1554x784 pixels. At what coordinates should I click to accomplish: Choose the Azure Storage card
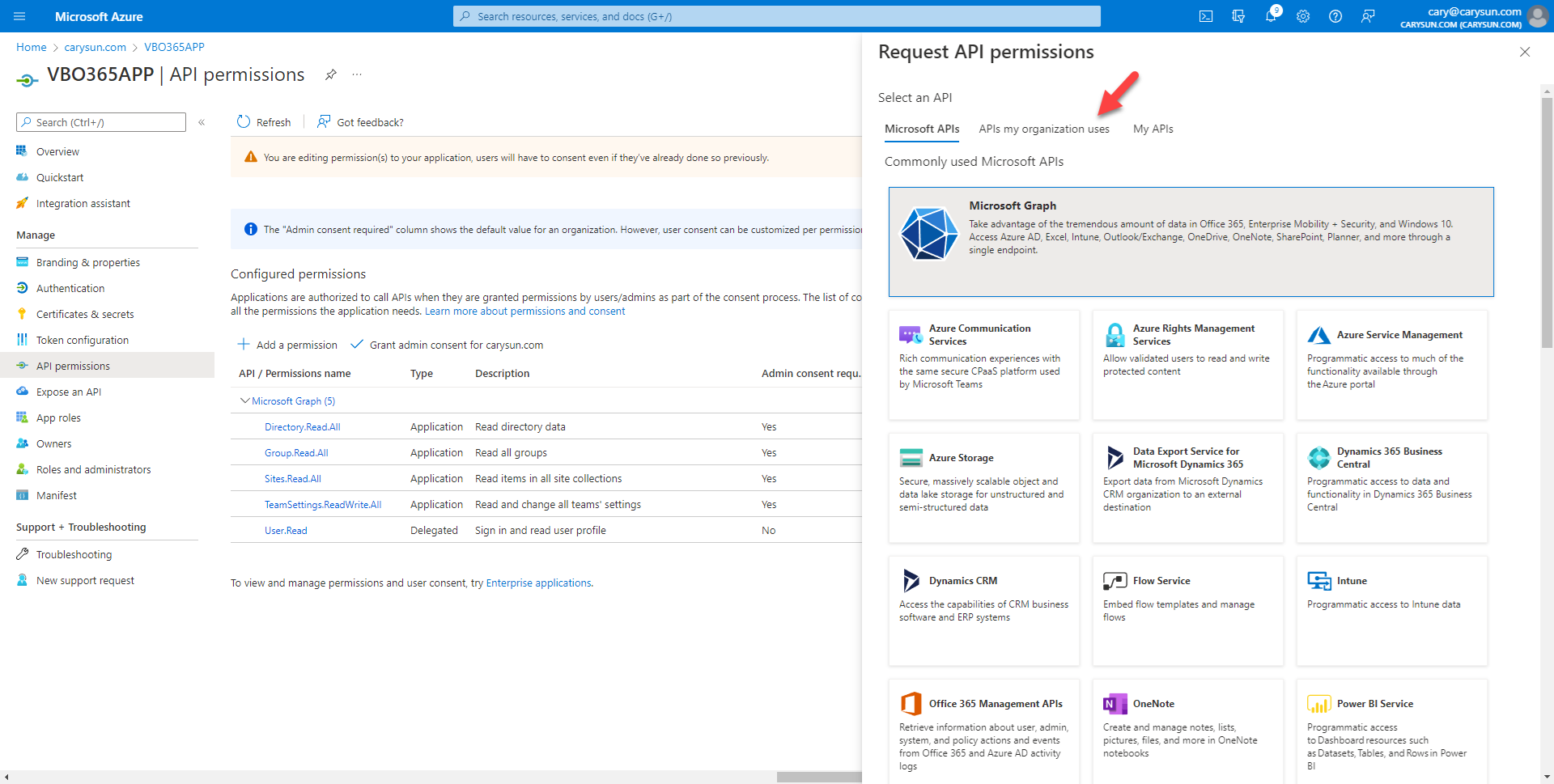(x=984, y=488)
